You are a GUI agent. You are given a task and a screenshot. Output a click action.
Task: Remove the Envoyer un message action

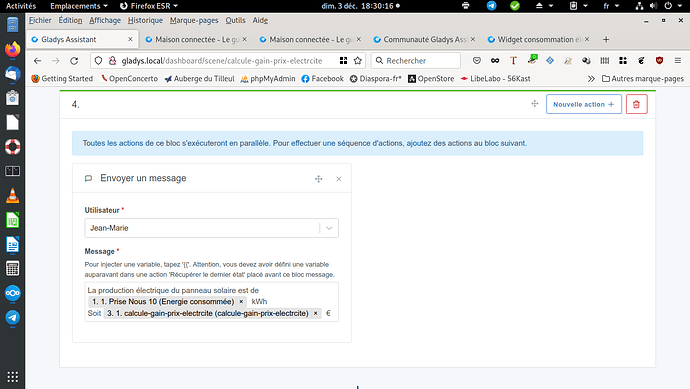click(339, 179)
